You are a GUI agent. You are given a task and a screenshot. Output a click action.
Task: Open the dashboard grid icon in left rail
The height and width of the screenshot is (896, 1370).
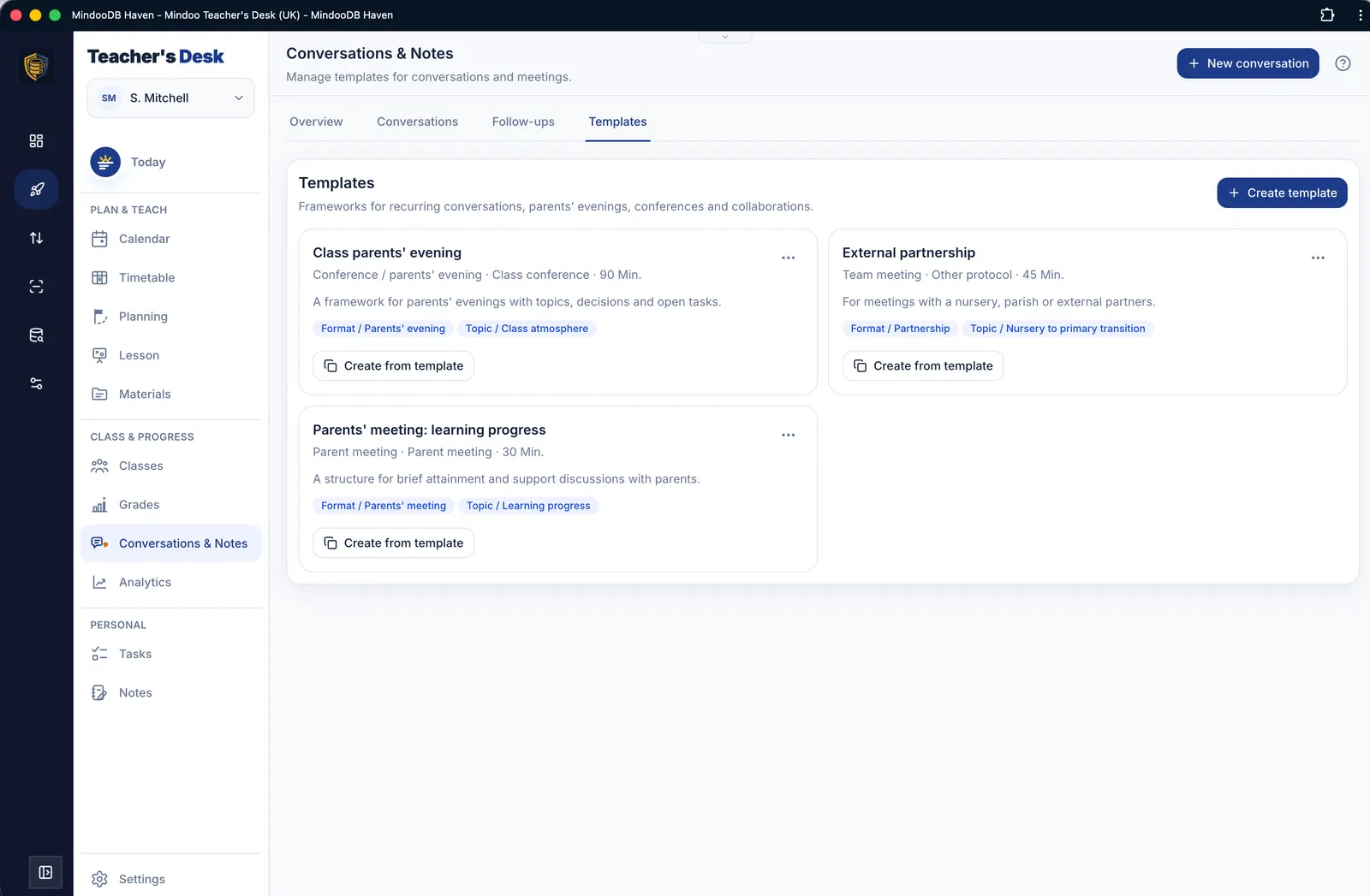[x=36, y=141]
